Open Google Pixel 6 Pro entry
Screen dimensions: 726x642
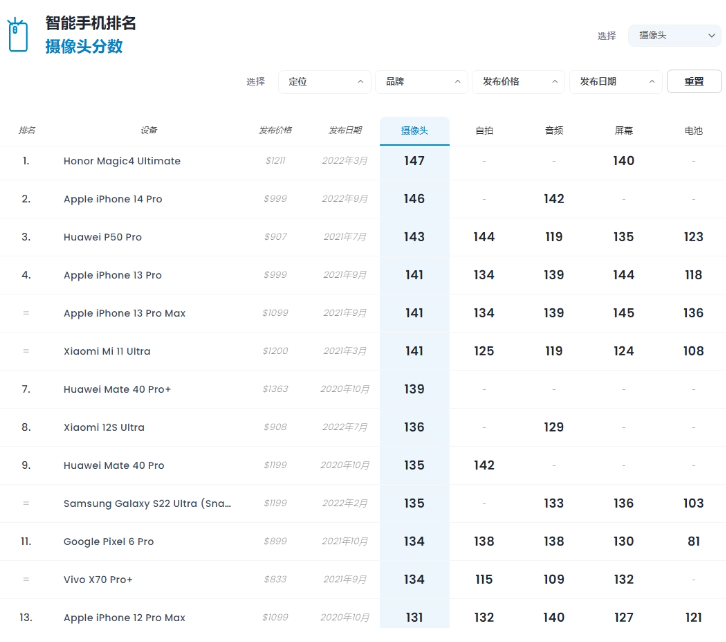109,541
